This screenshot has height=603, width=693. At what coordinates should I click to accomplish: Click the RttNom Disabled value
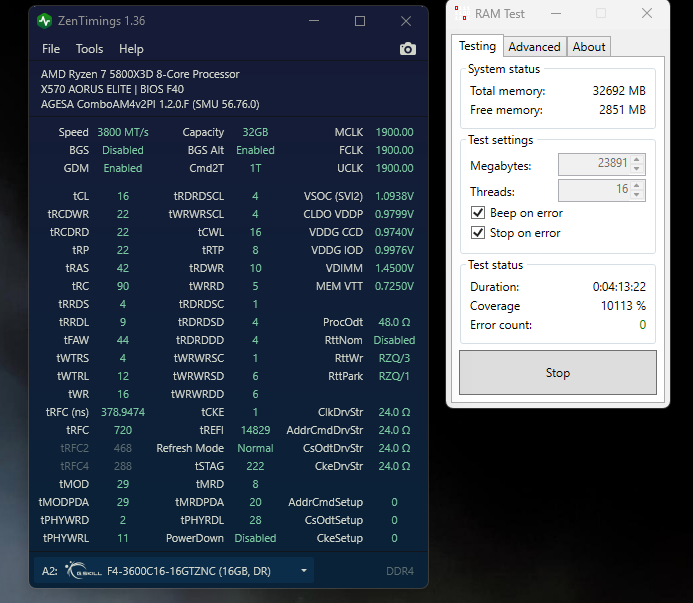pos(394,340)
